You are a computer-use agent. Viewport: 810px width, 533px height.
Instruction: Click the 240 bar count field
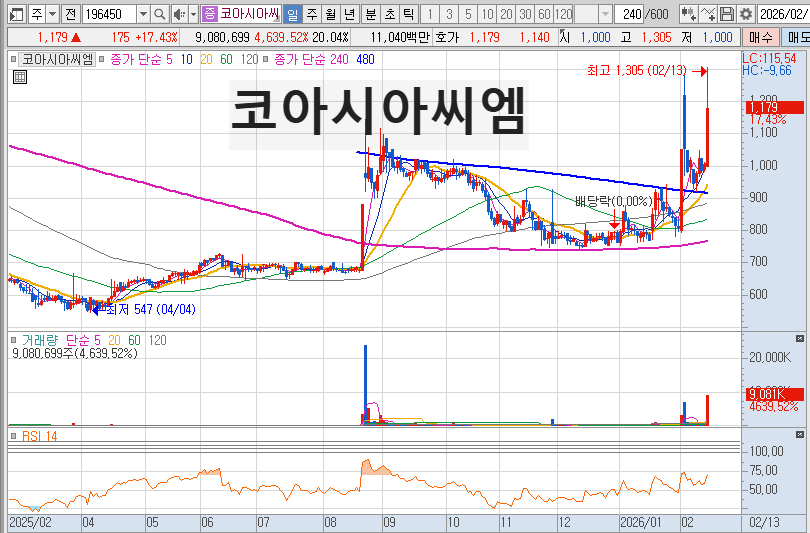[629, 14]
